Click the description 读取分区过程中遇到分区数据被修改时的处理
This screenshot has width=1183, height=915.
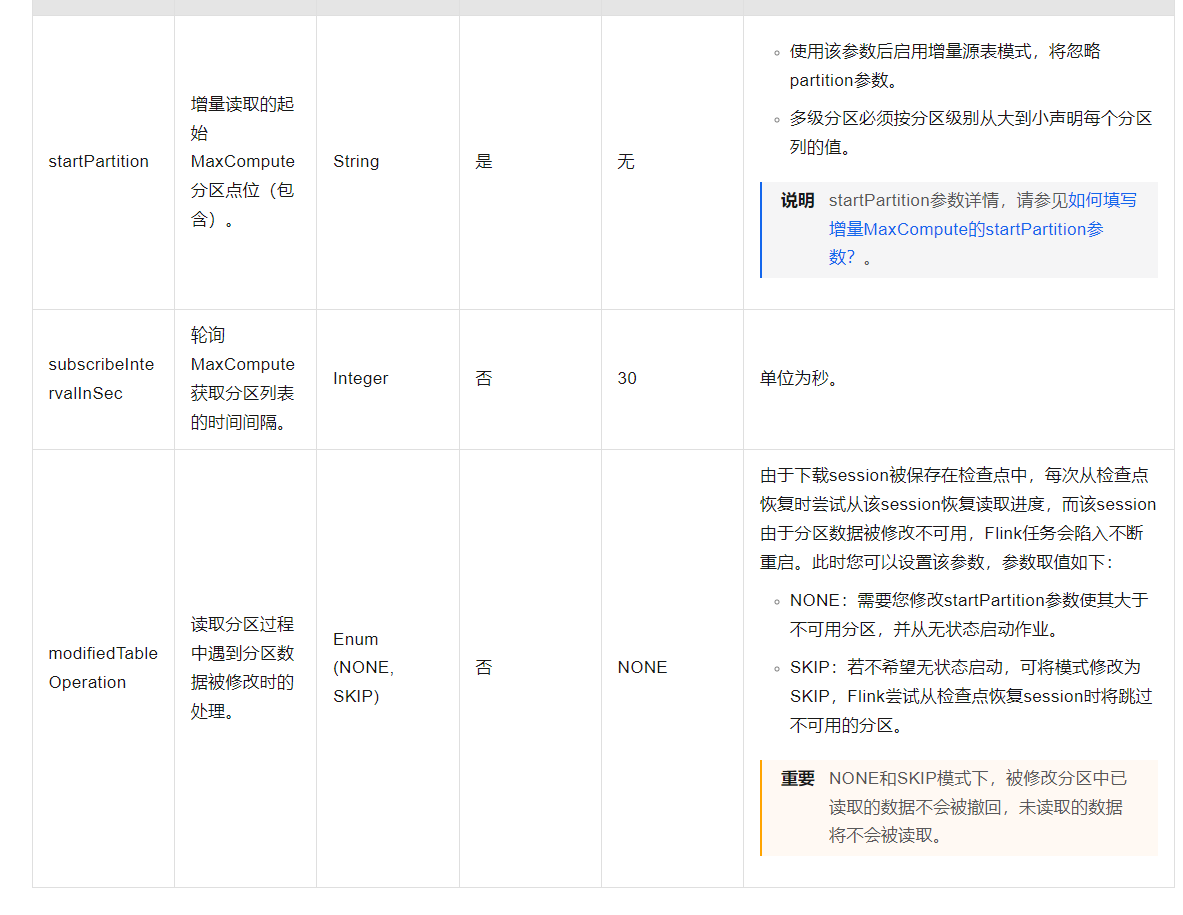click(243, 668)
